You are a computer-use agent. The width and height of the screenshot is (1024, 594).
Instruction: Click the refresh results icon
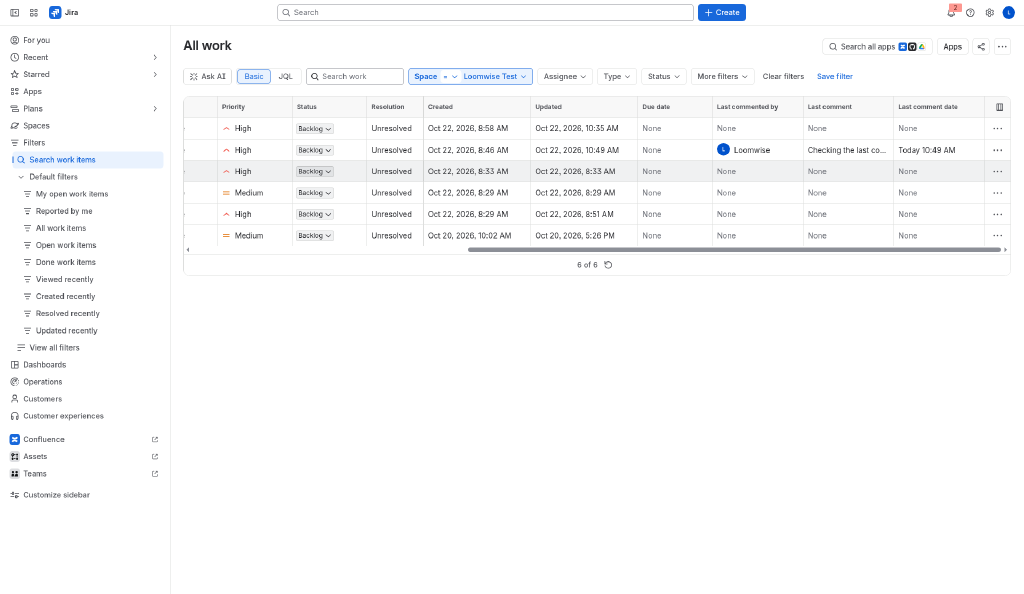[608, 265]
